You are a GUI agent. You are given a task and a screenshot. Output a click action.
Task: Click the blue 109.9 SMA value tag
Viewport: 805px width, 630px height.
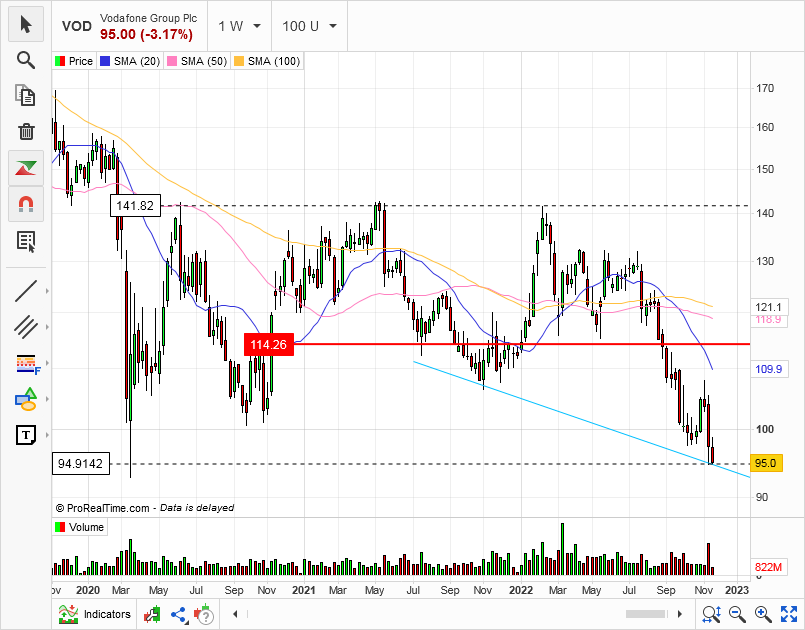[x=768, y=369]
